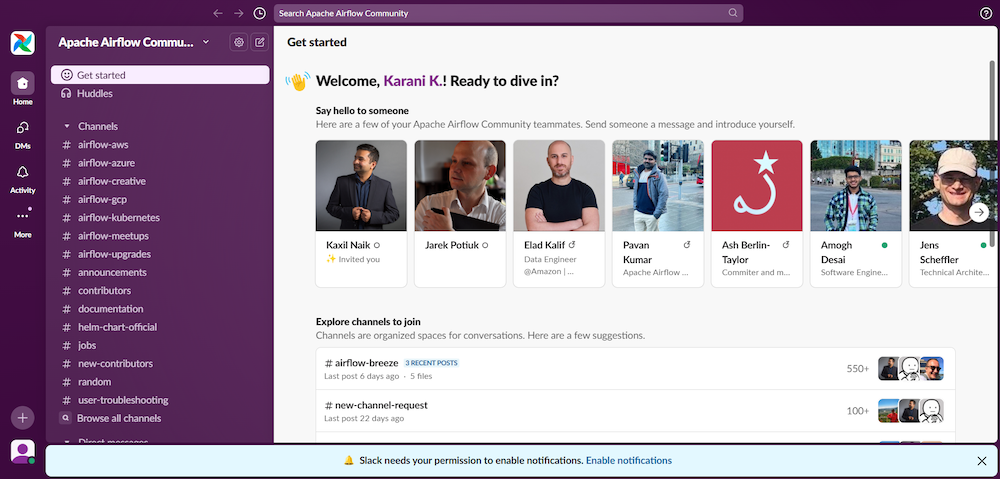Open Jarek Potiuk's teammate card
1000x479 pixels.
tap(460, 214)
